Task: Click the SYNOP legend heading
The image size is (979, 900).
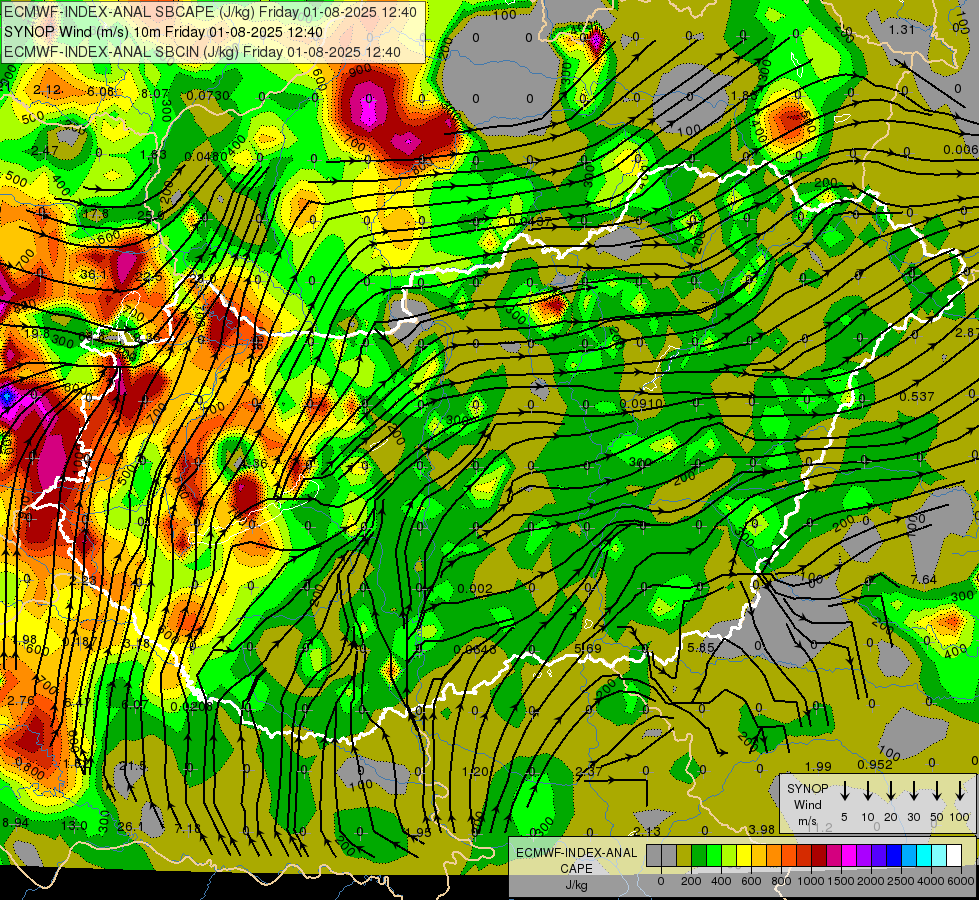Action: pyautogui.click(x=807, y=789)
